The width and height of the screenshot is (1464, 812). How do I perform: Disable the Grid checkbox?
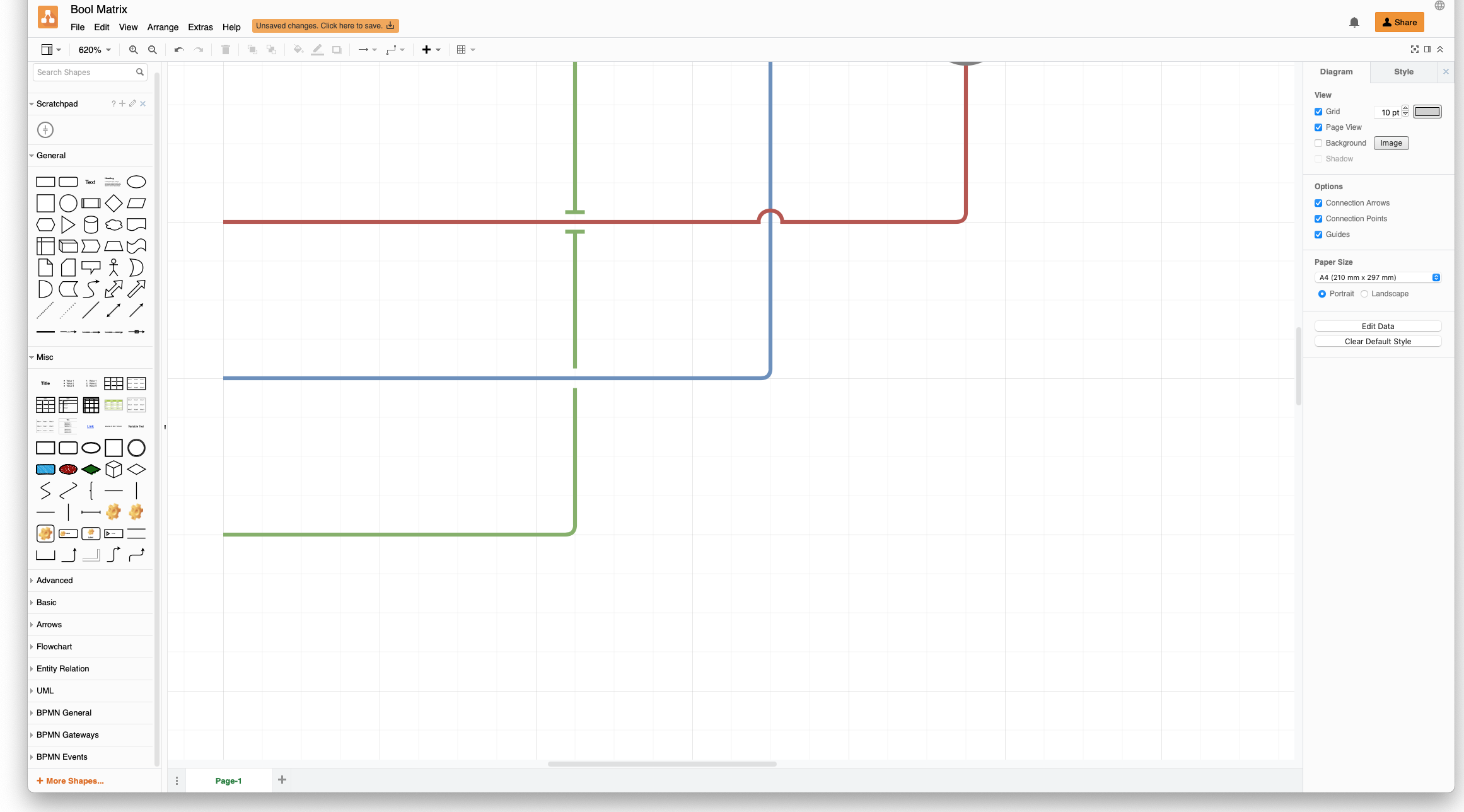(1318, 112)
